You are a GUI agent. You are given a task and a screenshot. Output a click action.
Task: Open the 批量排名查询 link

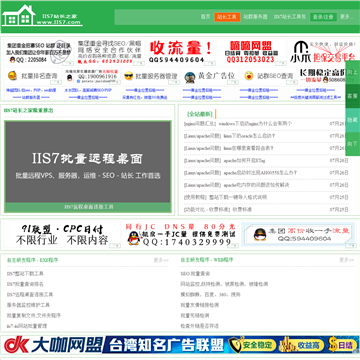point(39,76)
